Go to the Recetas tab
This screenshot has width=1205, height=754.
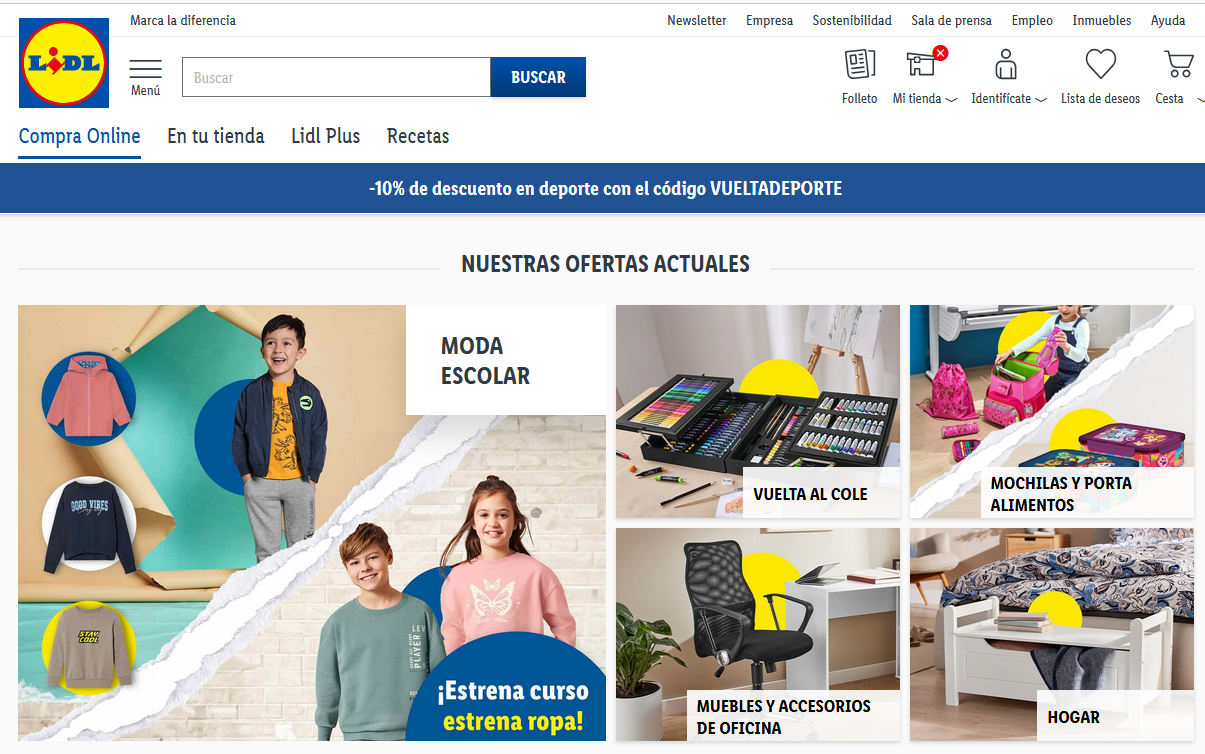pyautogui.click(x=418, y=136)
